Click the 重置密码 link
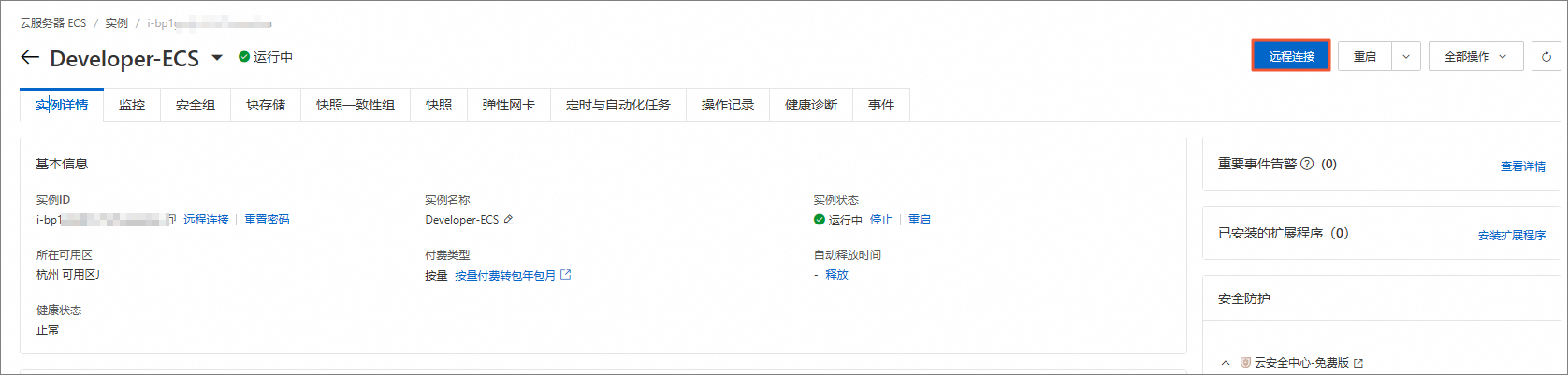Image resolution: width=1568 pixels, height=375 pixels. tap(267, 220)
